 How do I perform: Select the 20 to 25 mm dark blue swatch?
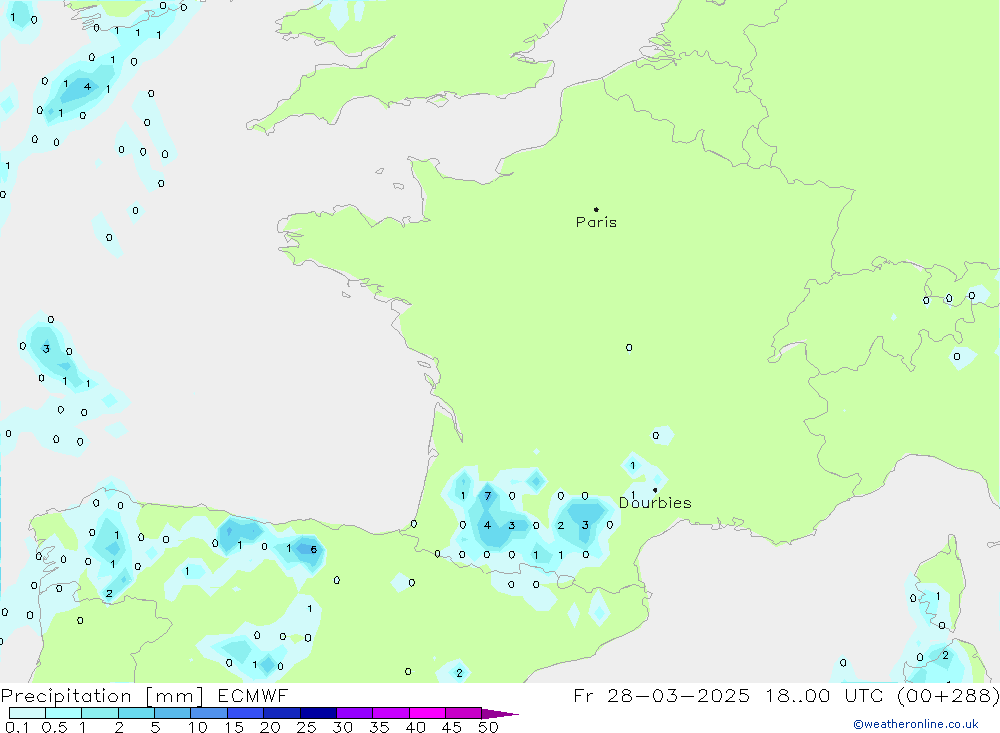(281, 713)
